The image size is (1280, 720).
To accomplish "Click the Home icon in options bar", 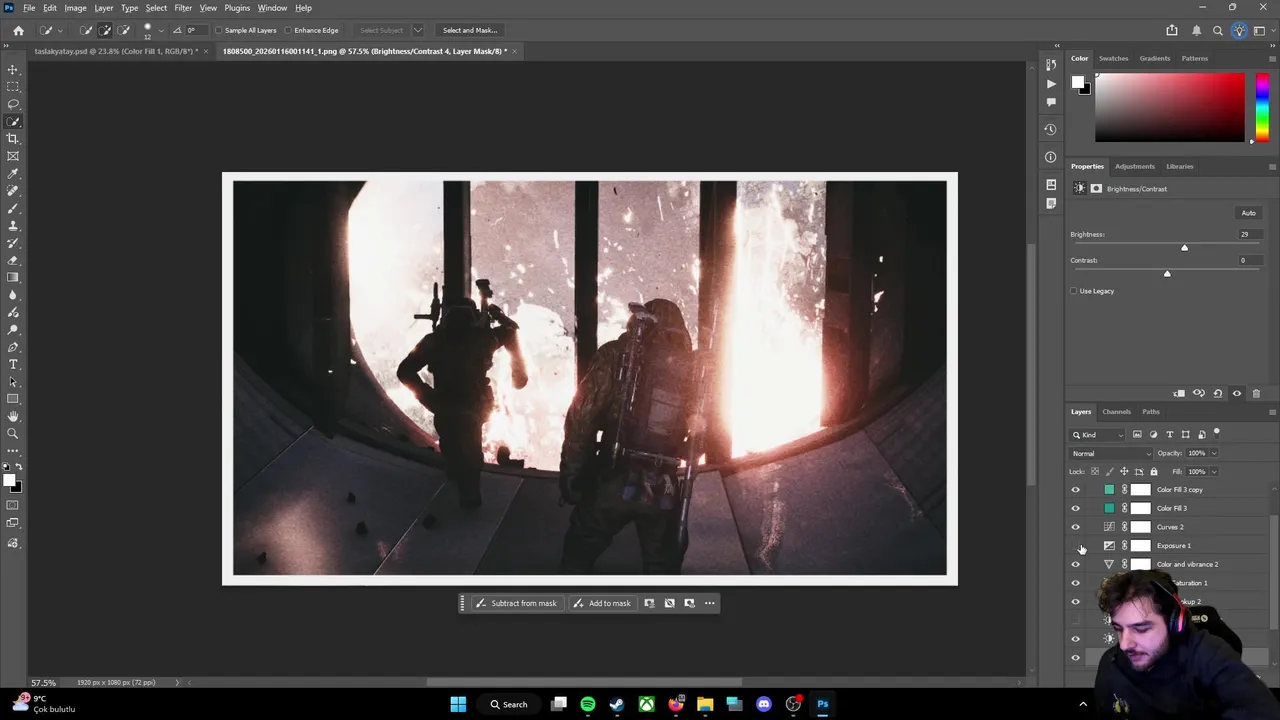I will click(18, 30).
